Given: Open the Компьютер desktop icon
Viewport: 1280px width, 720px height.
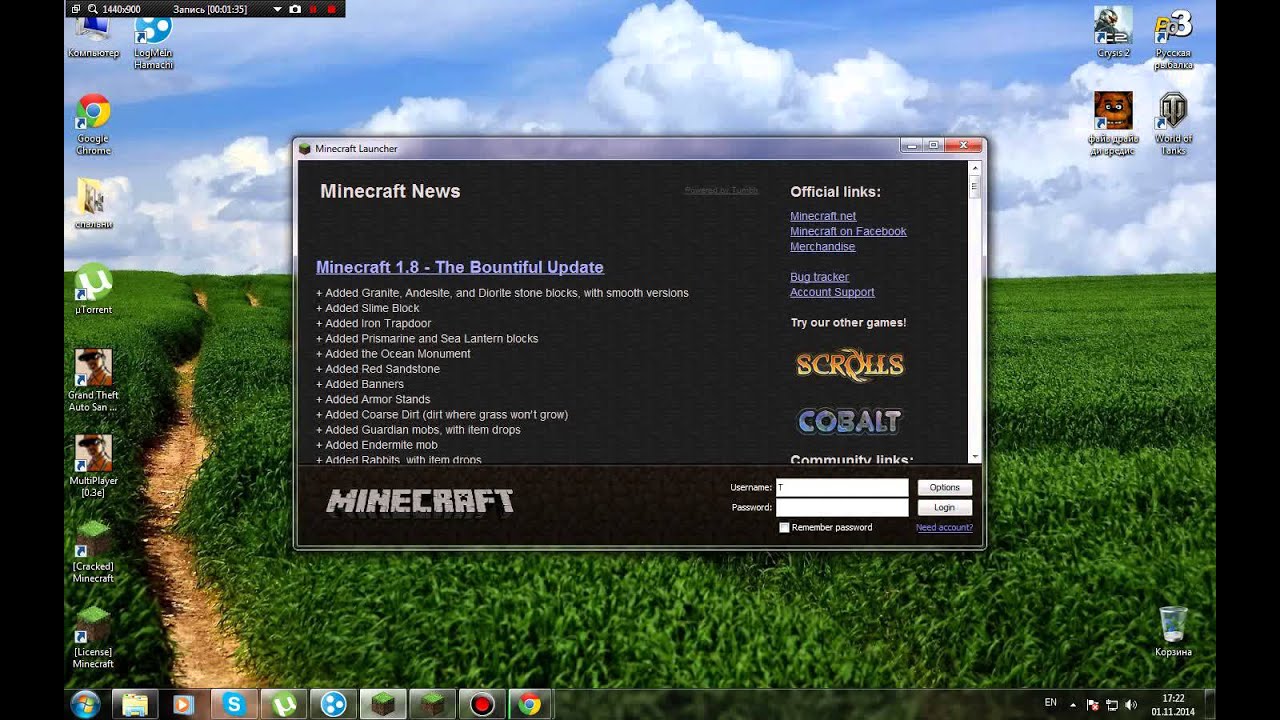Looking at the screenshot, I should coord(93,38).
